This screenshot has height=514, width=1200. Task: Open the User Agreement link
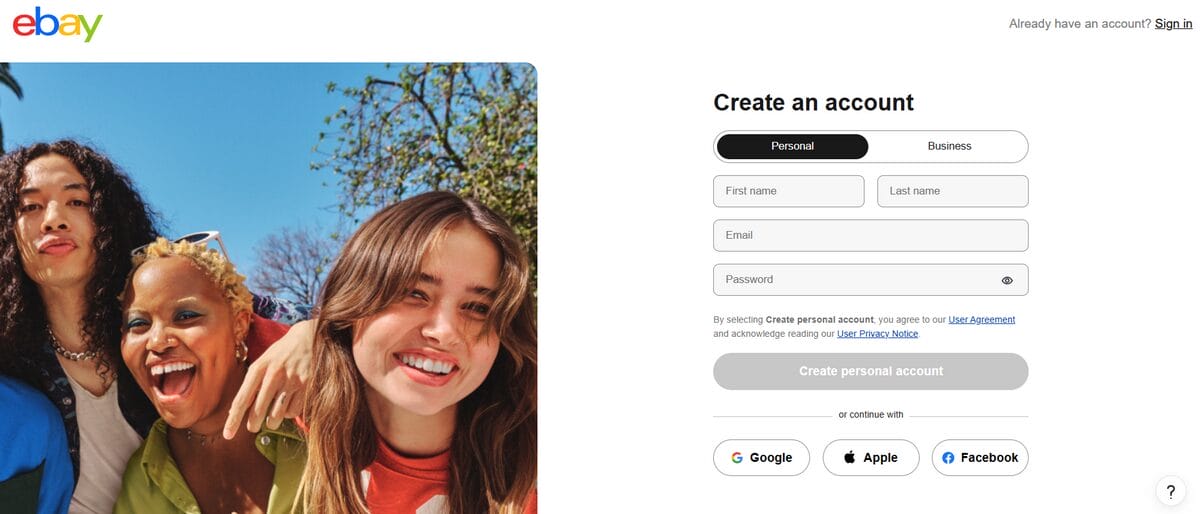coord(981,320)
